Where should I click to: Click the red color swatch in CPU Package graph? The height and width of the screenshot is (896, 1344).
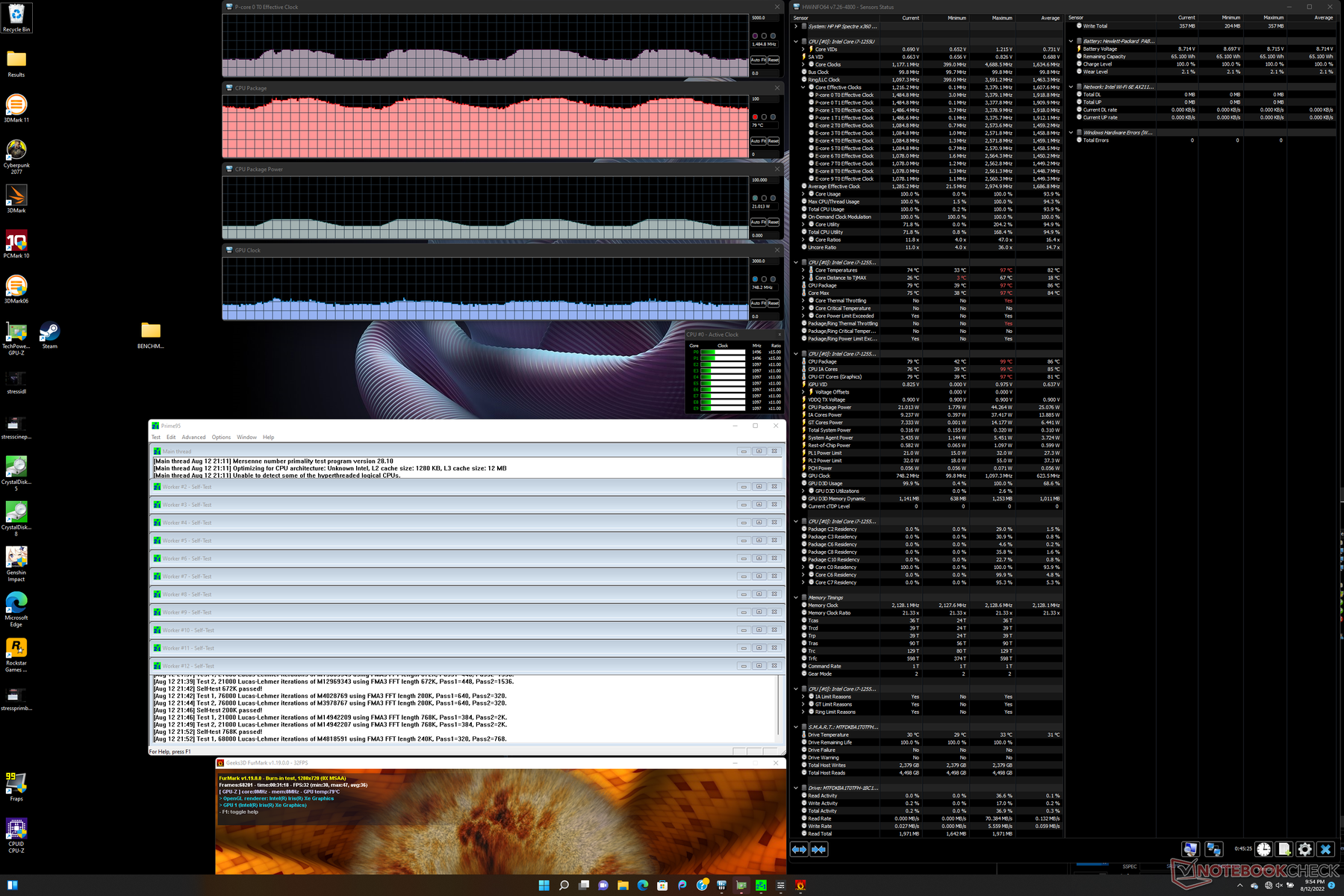pyautogui.click(x=755, y=117)
